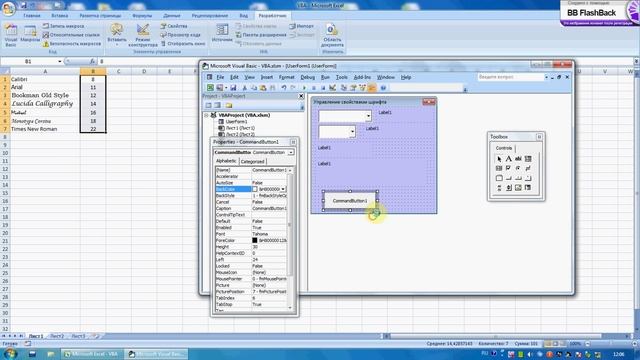The width and height of the screenshot is (640, 360).
Task: Toggle Относительные ссылки in the Excel ribbon
Action: pyautogui.click(x=71, y=35)
